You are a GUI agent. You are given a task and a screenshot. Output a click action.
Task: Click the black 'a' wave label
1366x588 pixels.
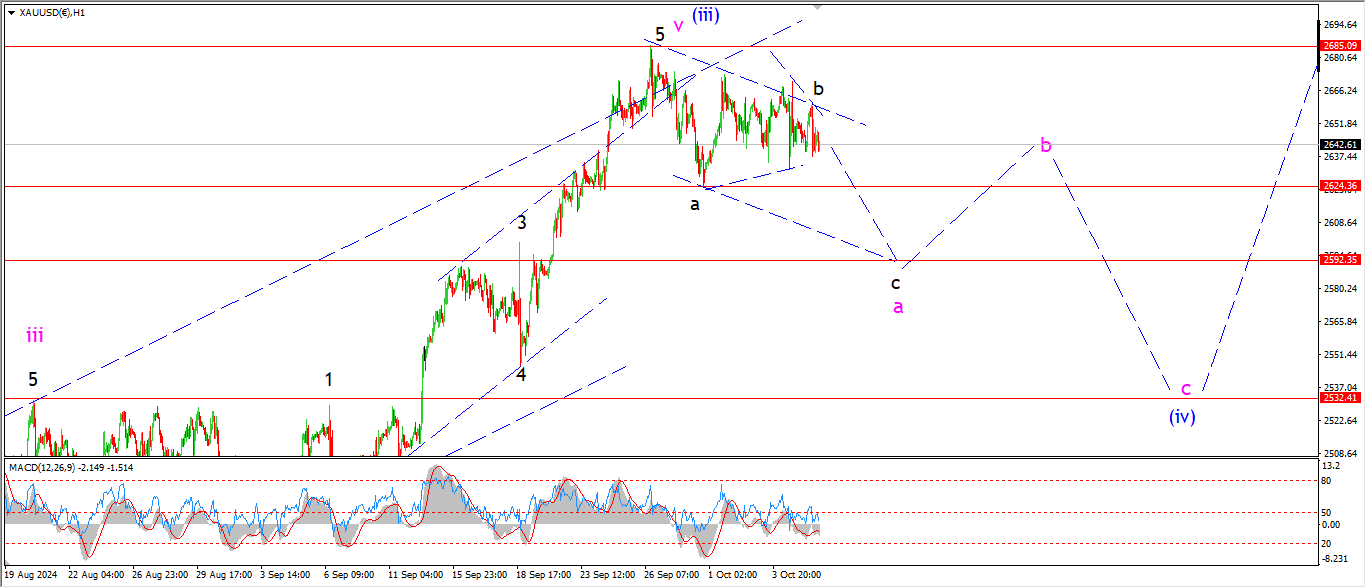tap(694, 204)
